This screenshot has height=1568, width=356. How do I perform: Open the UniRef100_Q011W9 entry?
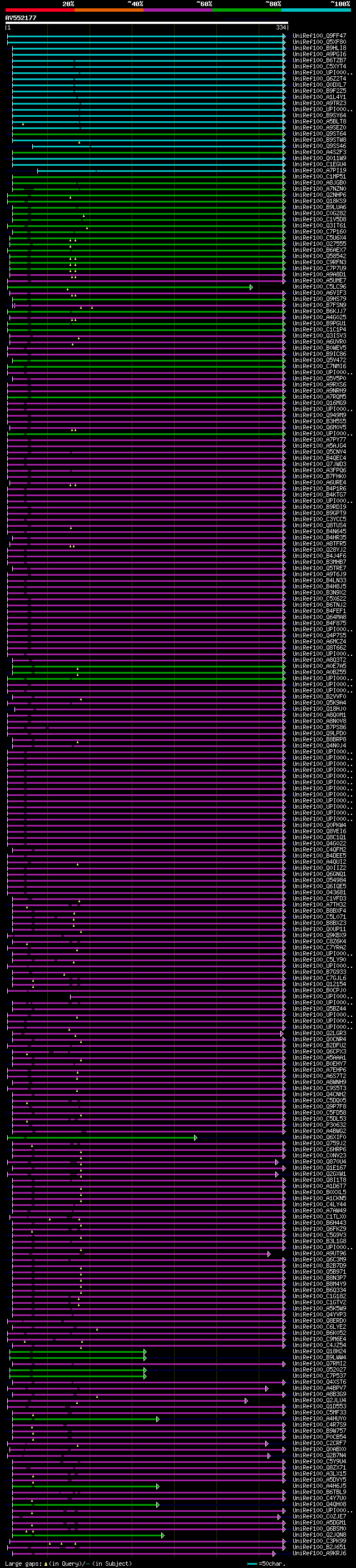(x=319, y=159)
